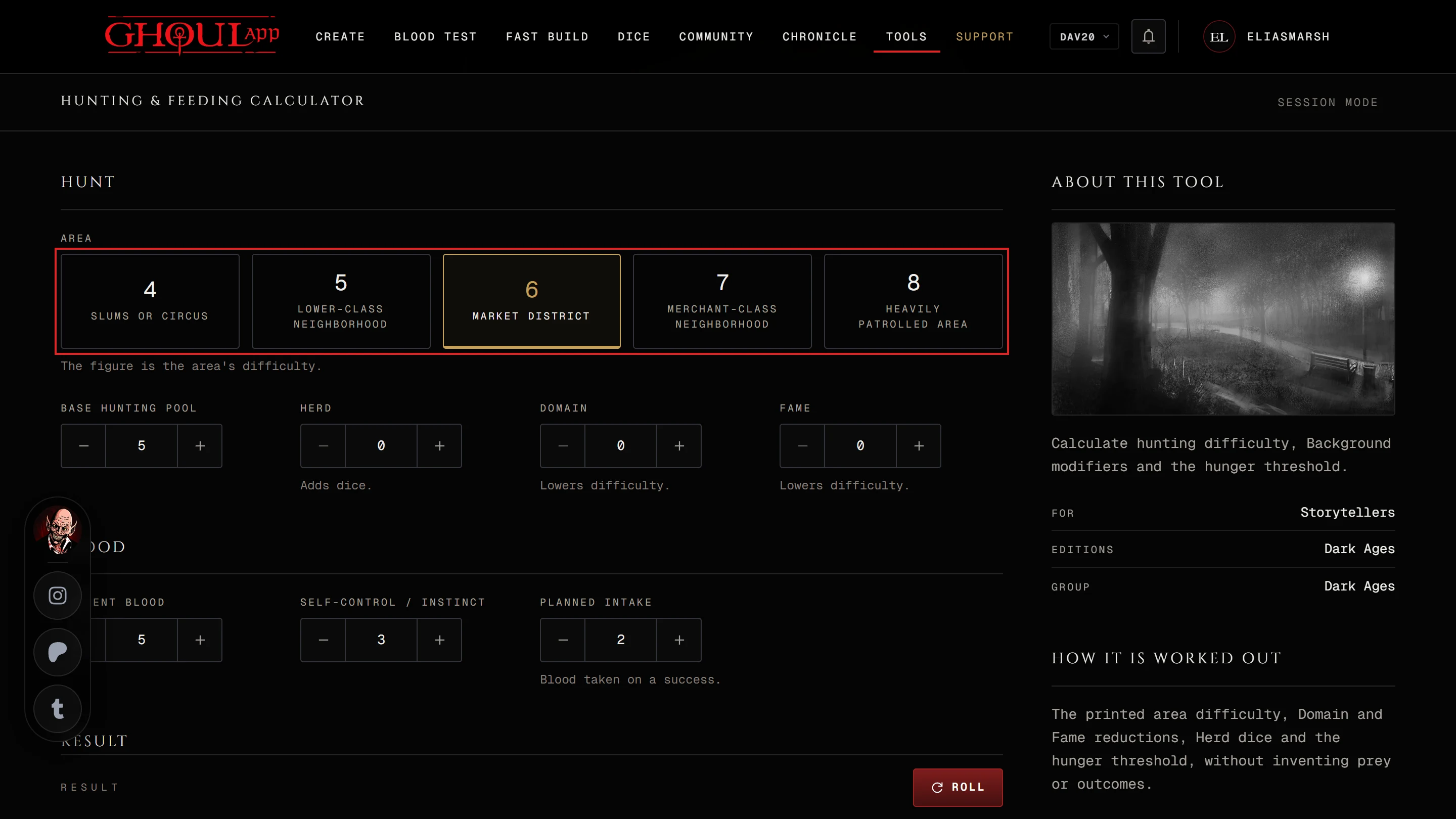
Task: Open the Chronicle menu item
Action: point(820,37)
